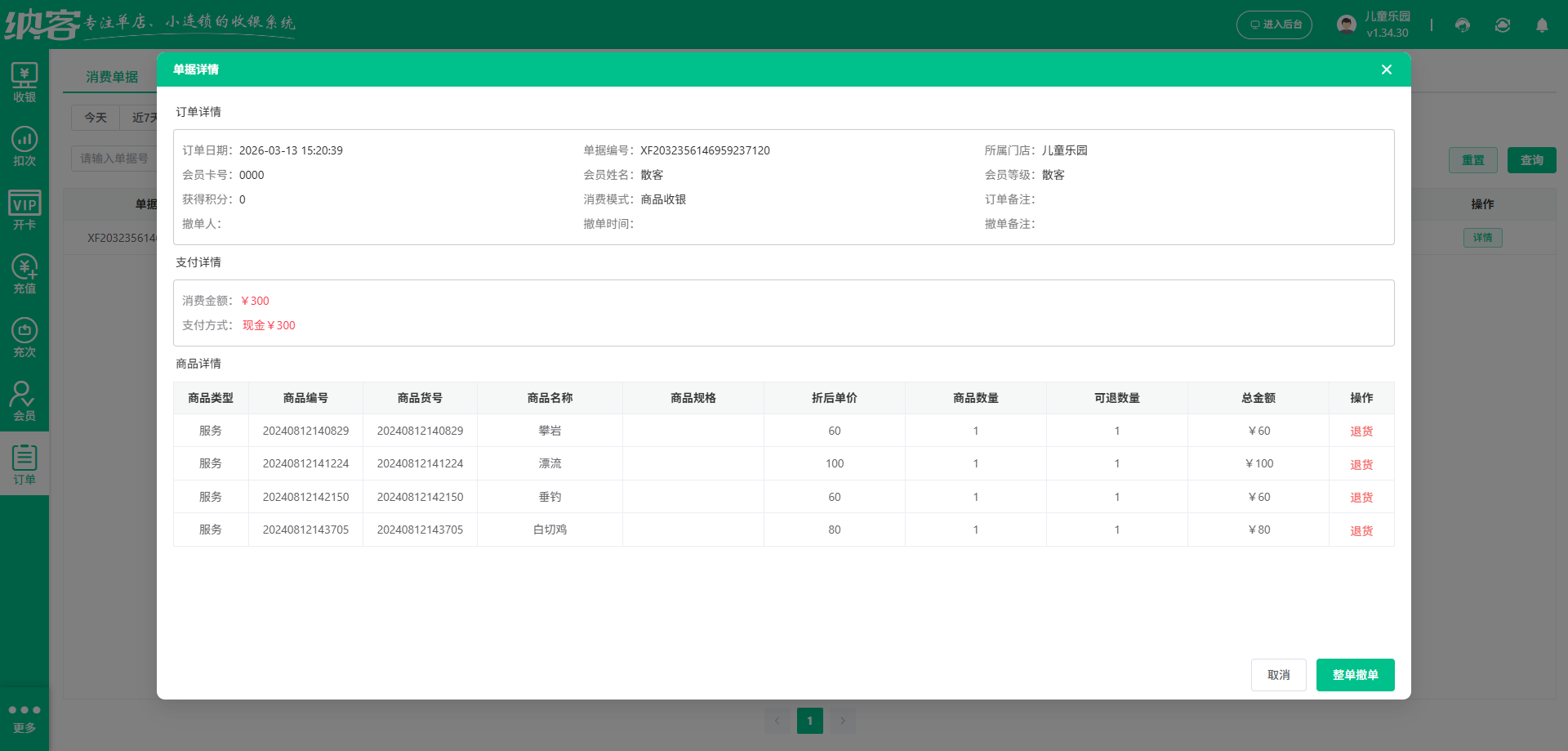Select the 今天 date filter tab
This screenshot has height=751, width=1568.
point(95,118)
